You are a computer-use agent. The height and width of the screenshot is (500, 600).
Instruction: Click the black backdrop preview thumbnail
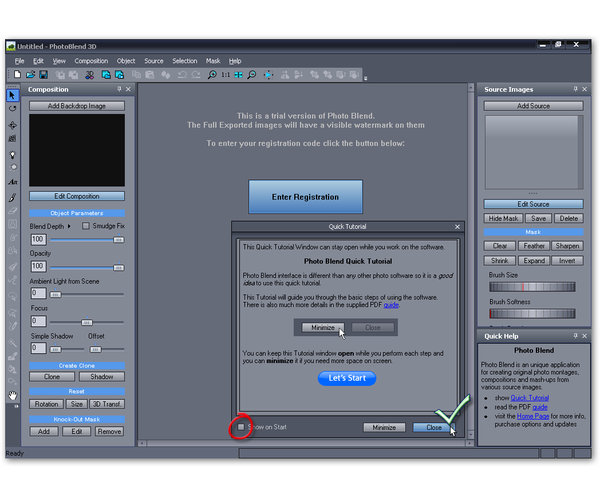77,150
